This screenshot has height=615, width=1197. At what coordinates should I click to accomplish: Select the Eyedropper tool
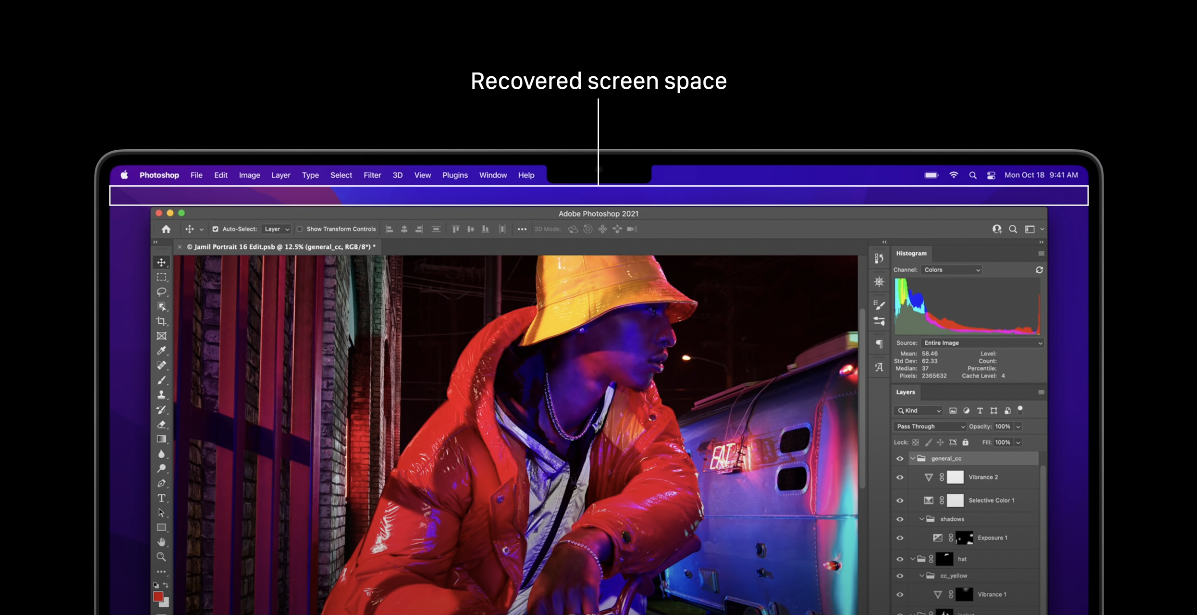click(x=161, y=351)
